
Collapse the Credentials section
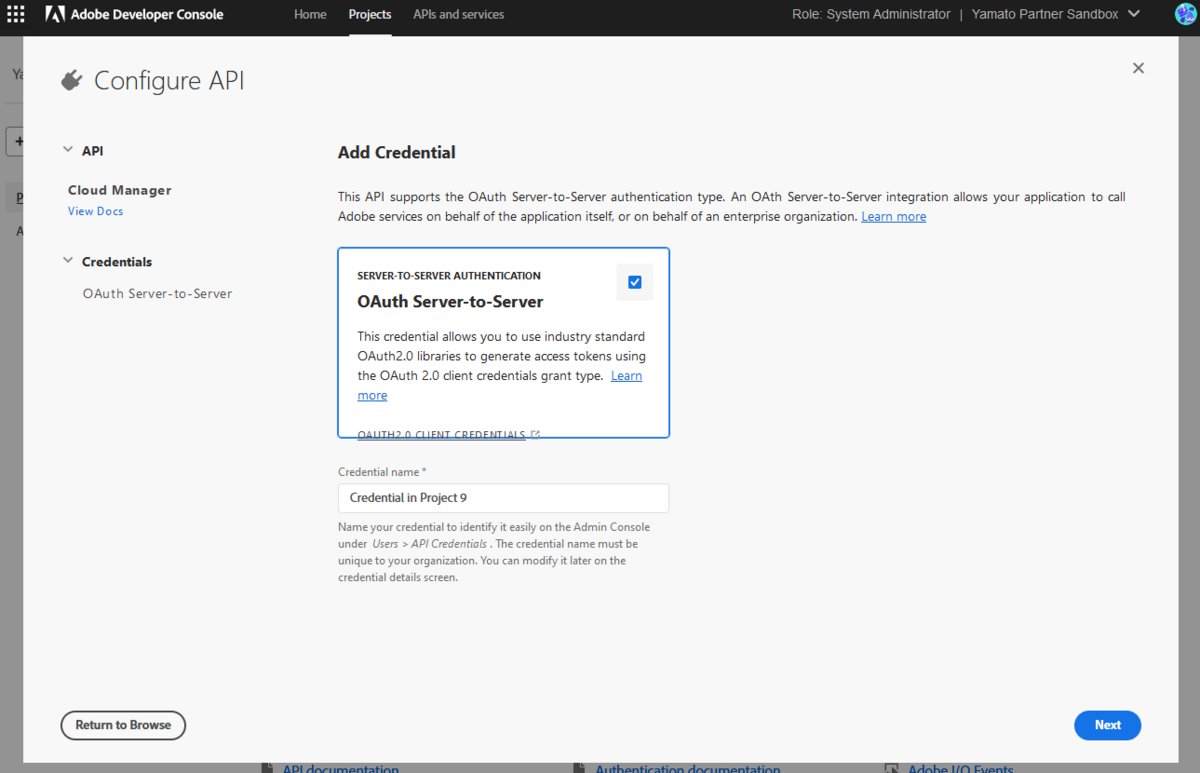67,261
